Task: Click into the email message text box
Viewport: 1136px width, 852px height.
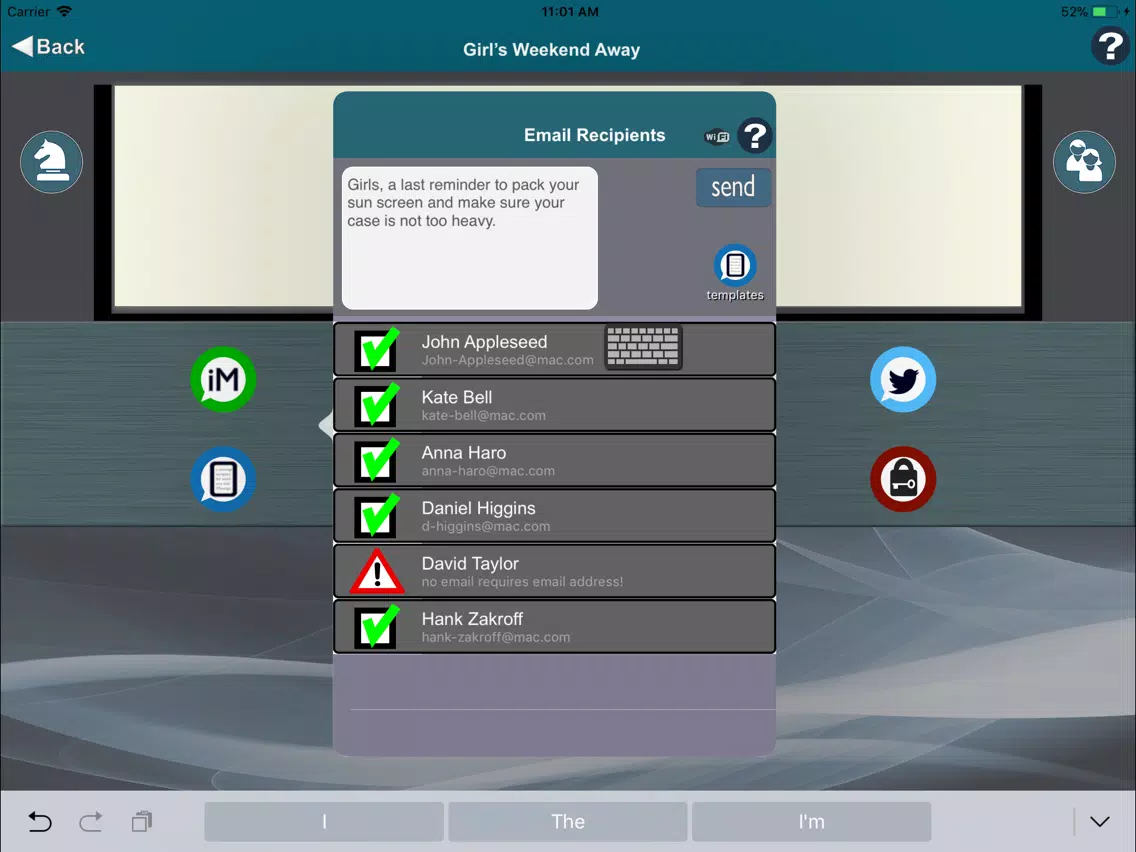Action: (469, 238)
